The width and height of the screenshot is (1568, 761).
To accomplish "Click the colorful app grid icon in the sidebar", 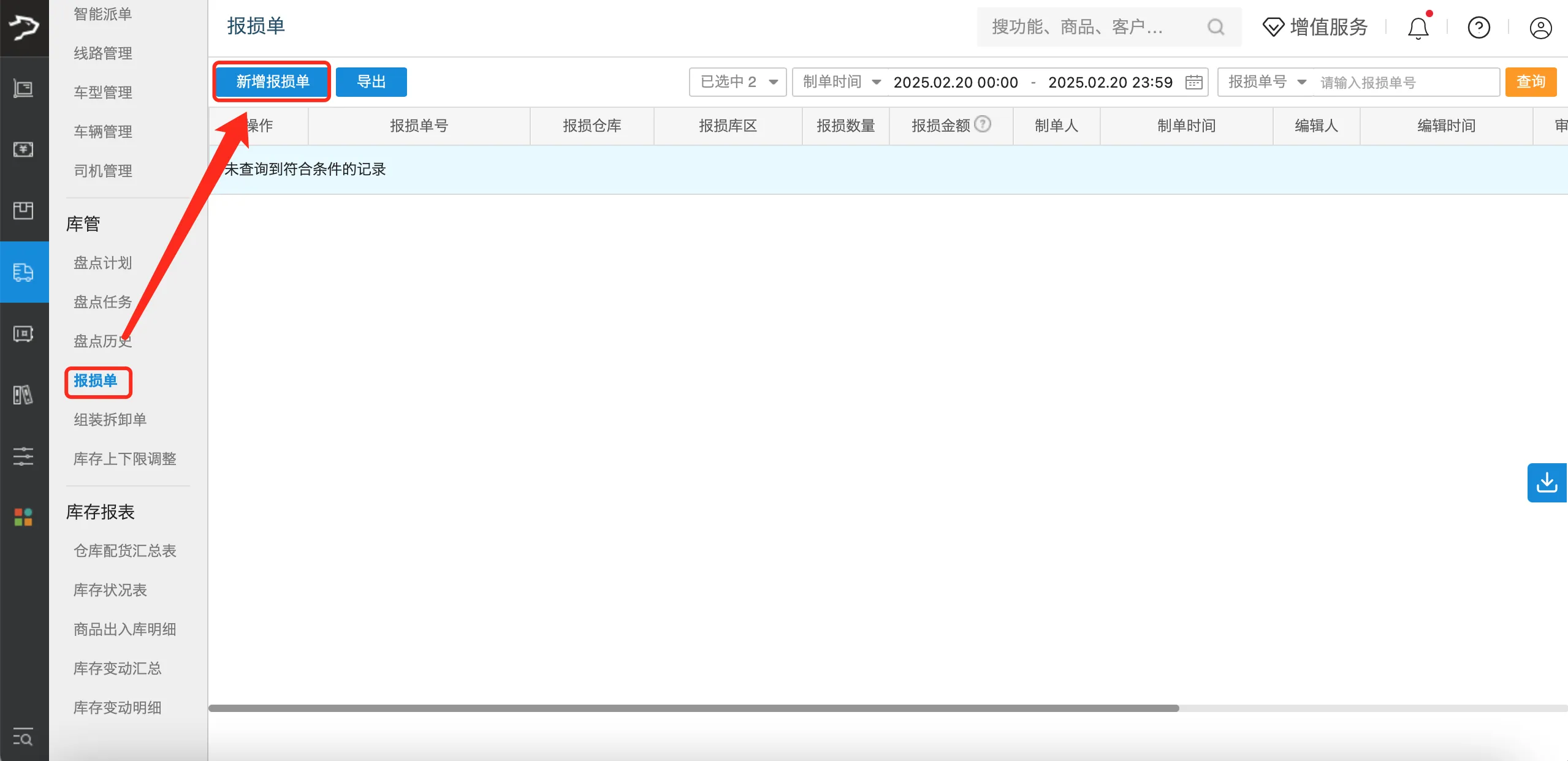I will [x=24, y=517].
